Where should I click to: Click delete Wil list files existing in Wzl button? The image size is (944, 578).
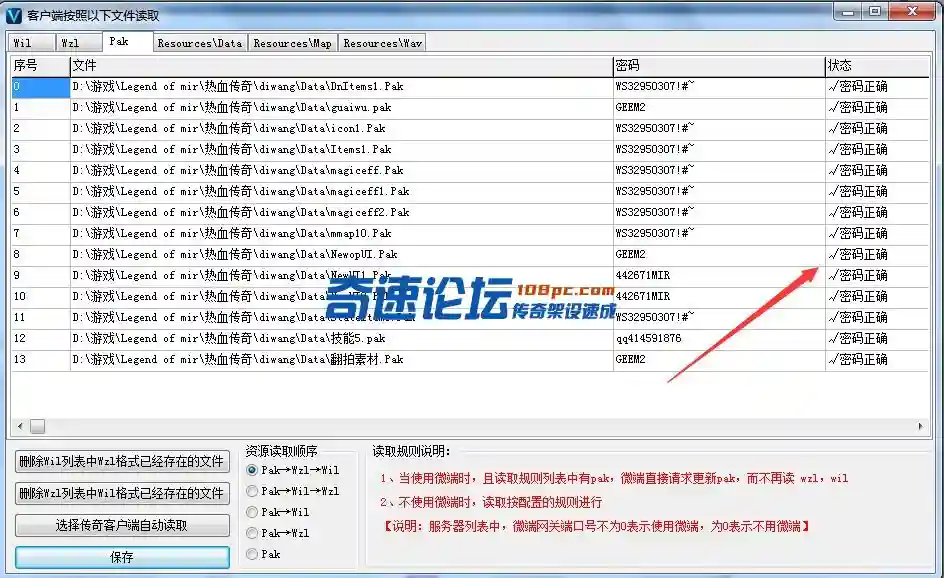click(122, 462)
